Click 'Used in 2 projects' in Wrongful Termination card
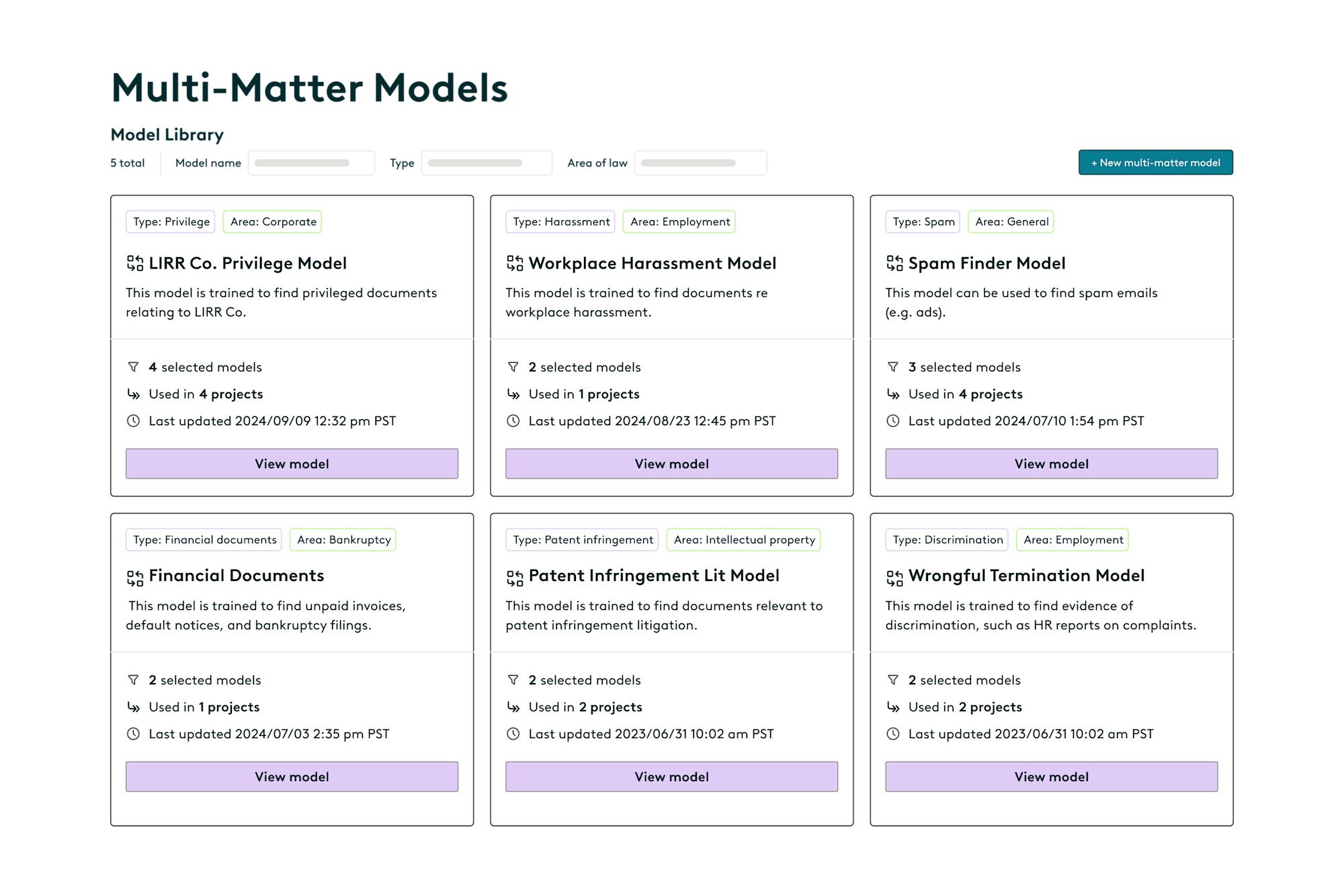The height and width of the screenshot is (896, 1344). pyautogui.click(x=965, y=707)
